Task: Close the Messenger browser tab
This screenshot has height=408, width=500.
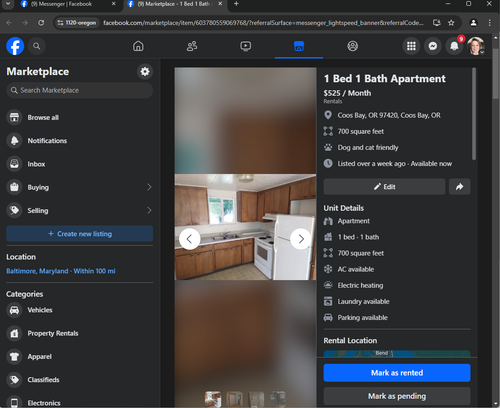Action: (113, 4)
